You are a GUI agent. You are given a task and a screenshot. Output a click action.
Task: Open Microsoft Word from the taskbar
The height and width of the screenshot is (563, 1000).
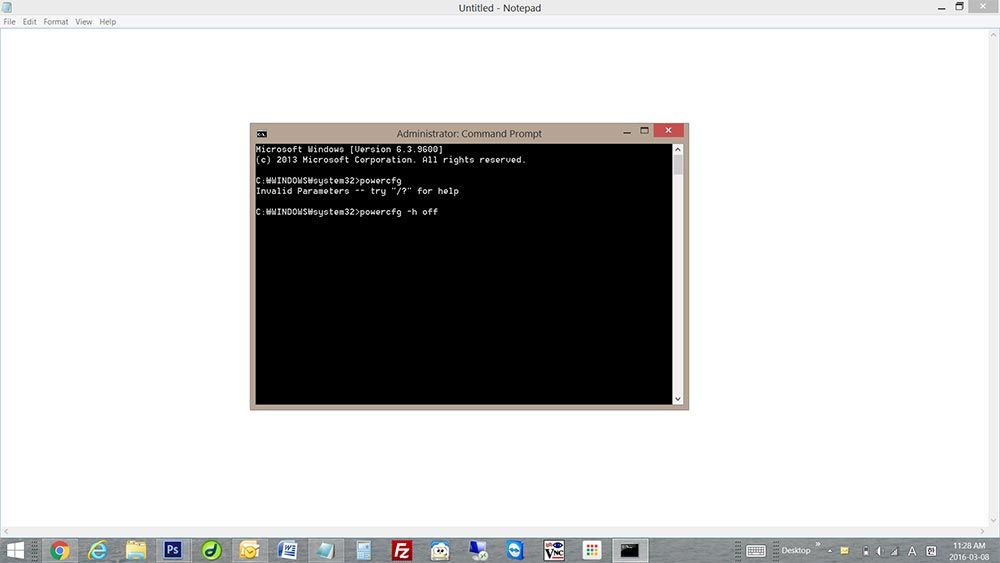[288, 550]
